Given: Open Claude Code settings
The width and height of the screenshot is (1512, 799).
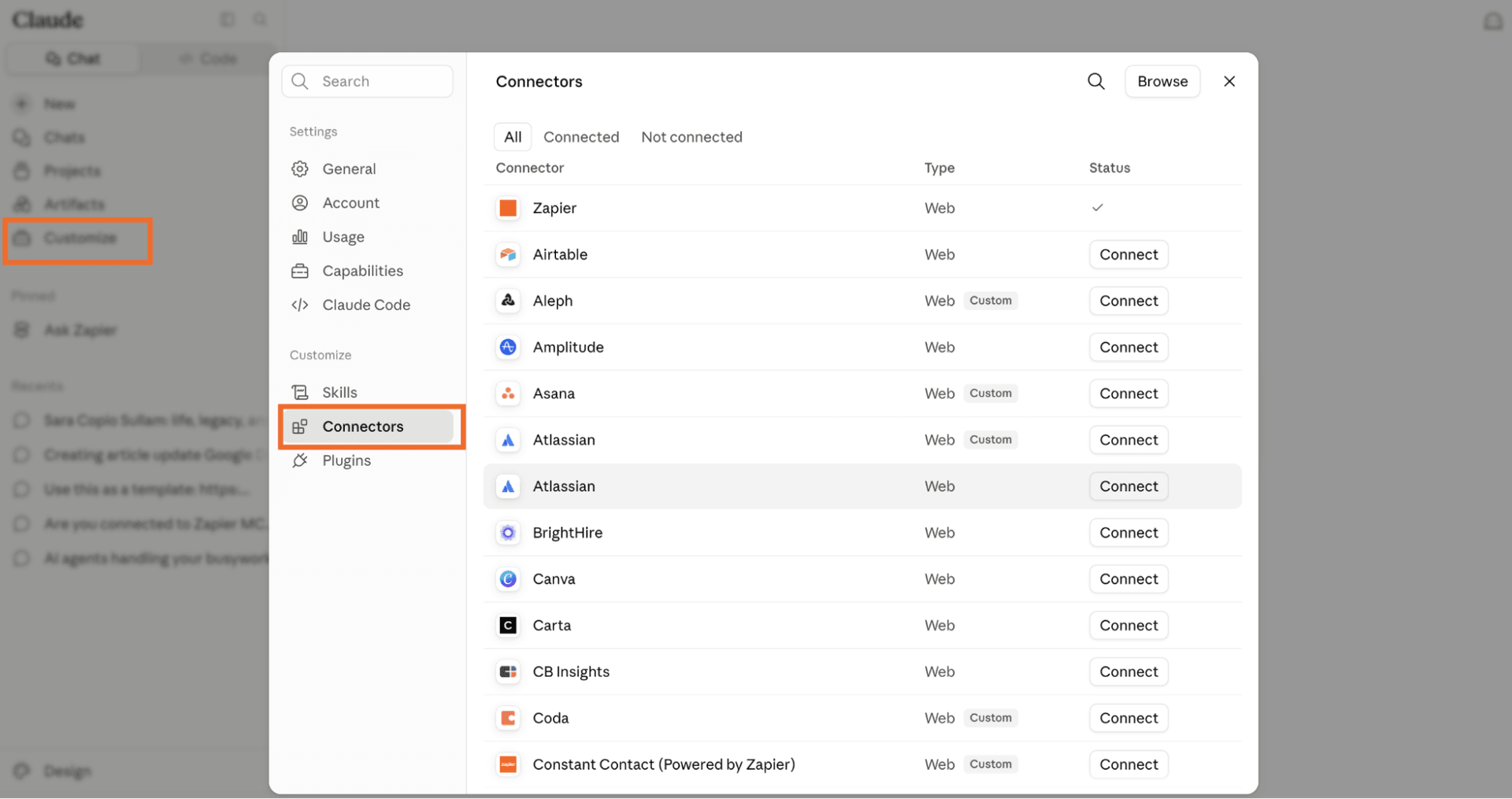Looking at the screenshot, I should (x=368, y=305).
